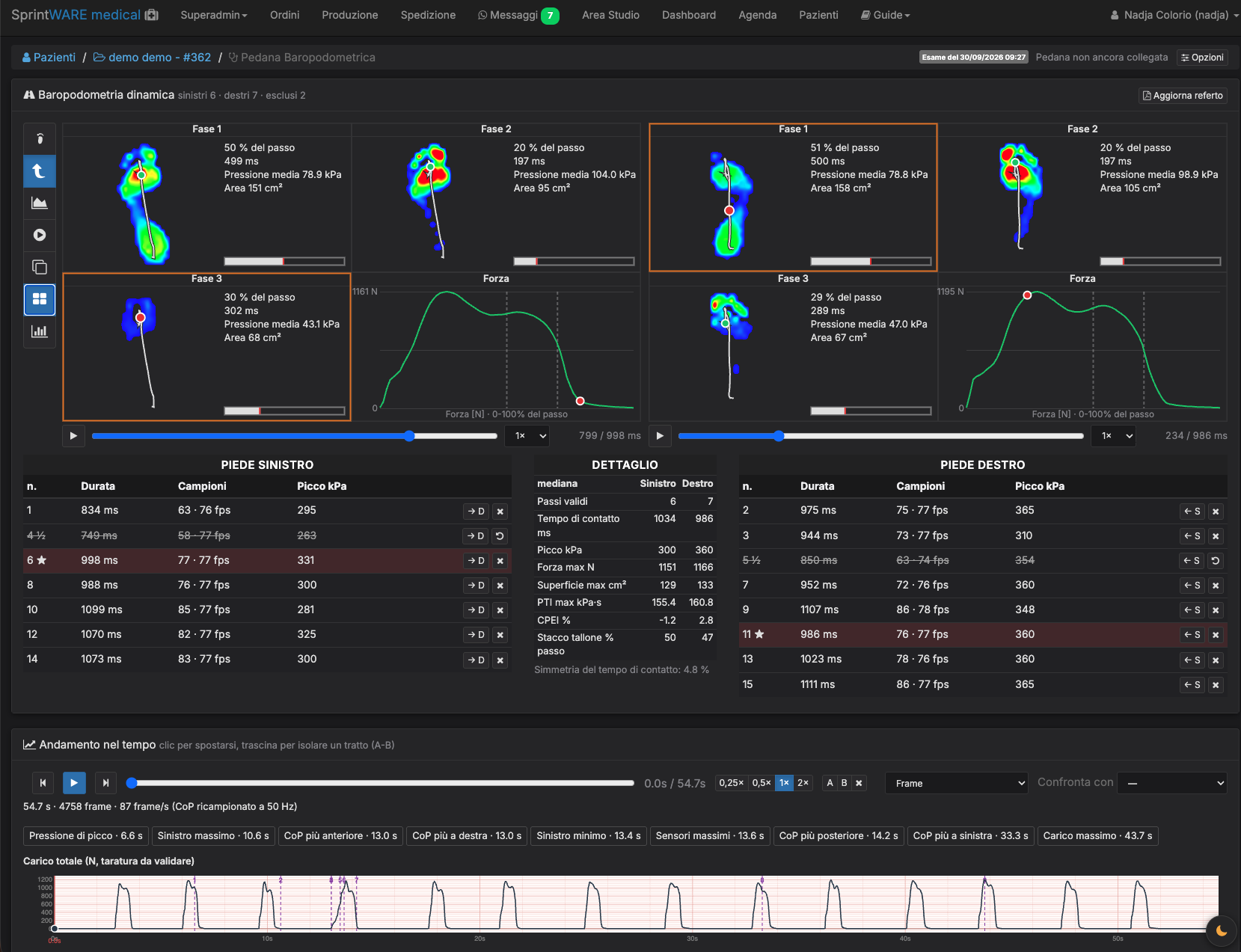
Task: Play the right foot step animation
Action: 660,436
